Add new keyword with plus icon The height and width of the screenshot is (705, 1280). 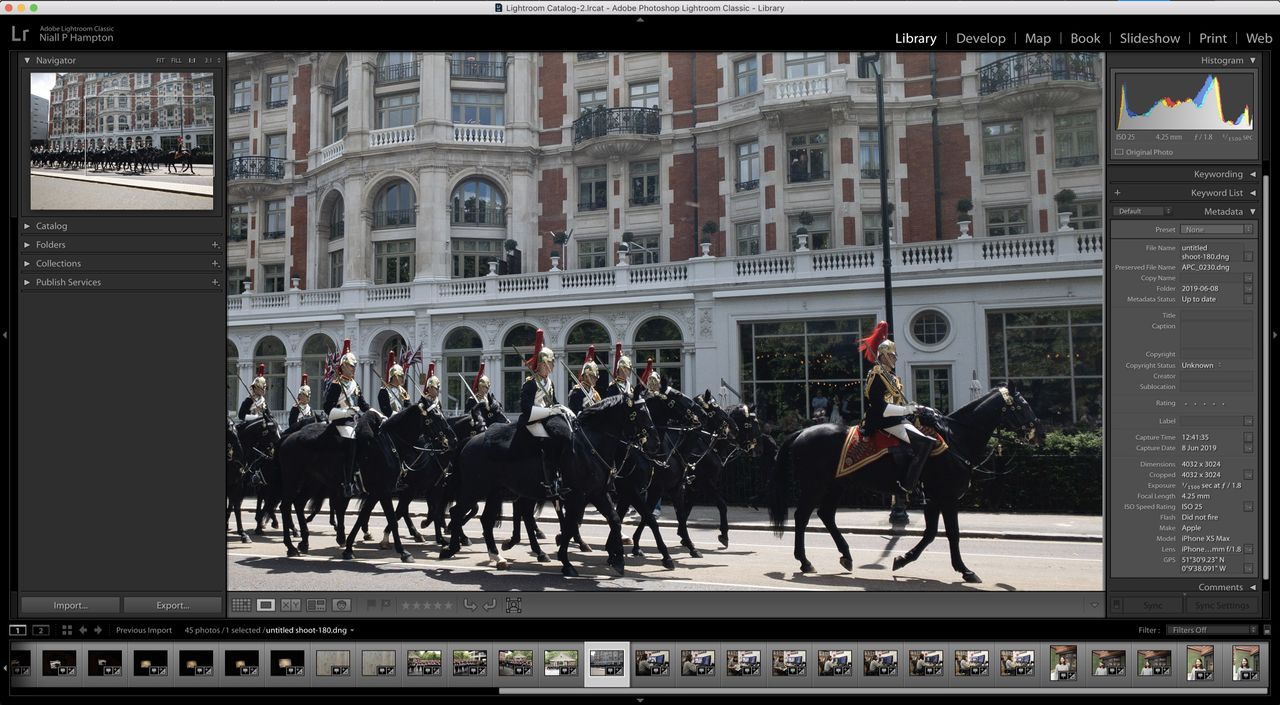tap(1117, 193)
